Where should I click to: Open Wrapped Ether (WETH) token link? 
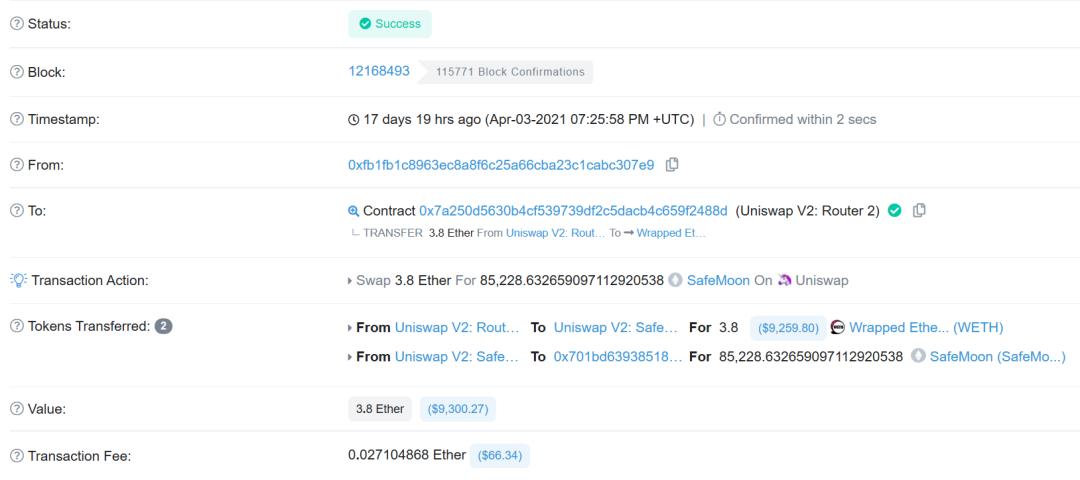(926, 328)
